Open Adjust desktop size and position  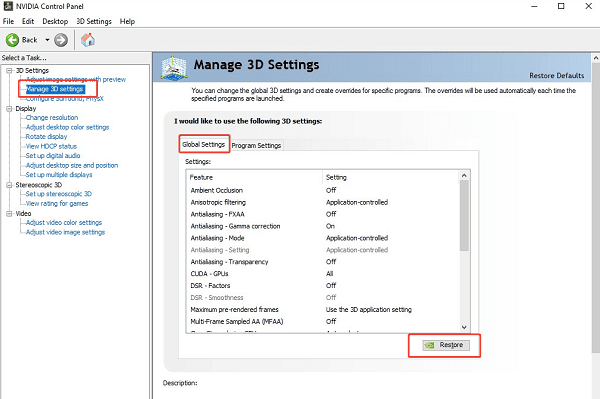coord(72,165)
